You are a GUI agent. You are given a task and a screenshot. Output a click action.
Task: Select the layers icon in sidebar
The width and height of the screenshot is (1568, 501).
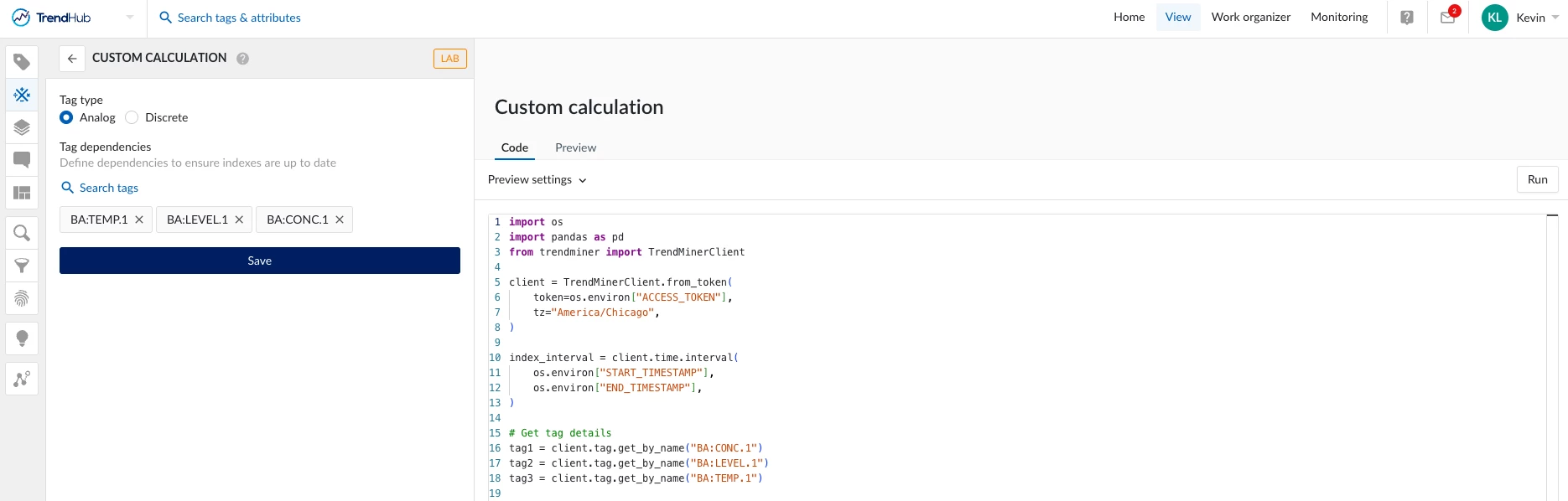22,127
